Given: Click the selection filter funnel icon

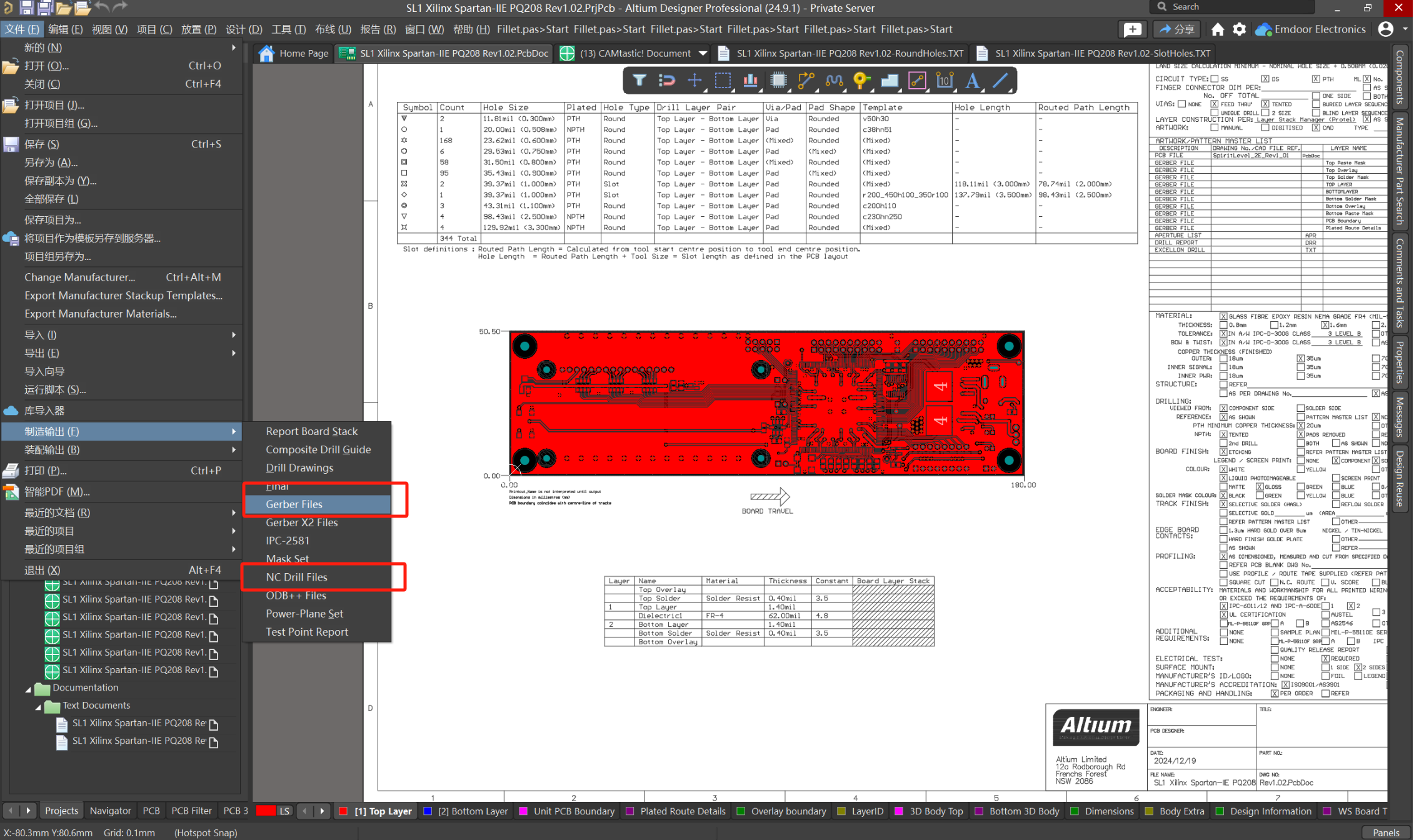Looking at the screenshot, I should 639,81.
